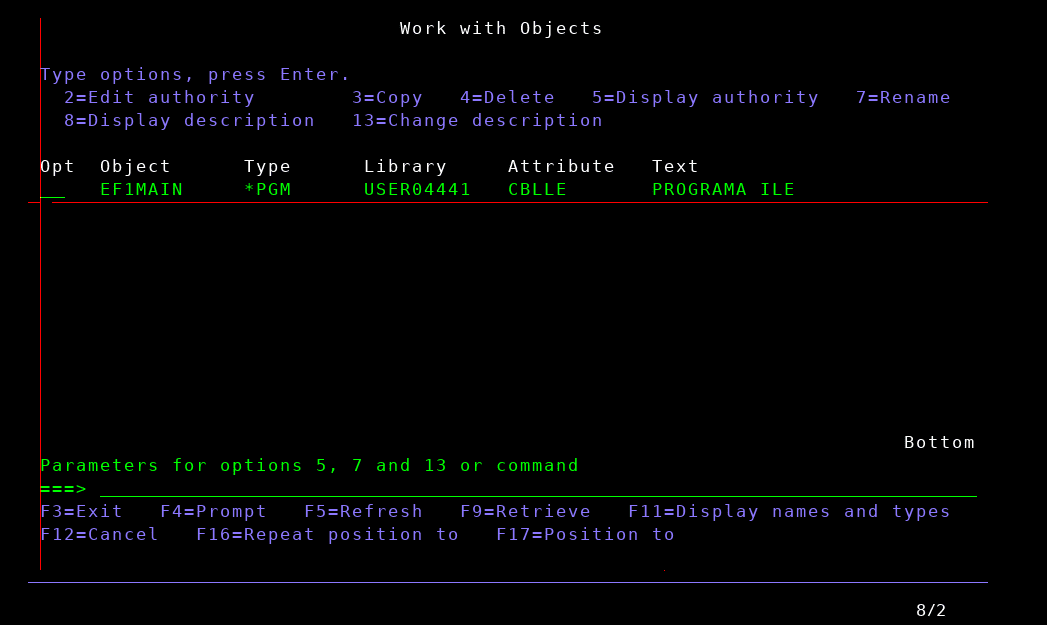1047x625 pixels.
Task: Click the Type column header
Action: [x=268, y=166]
